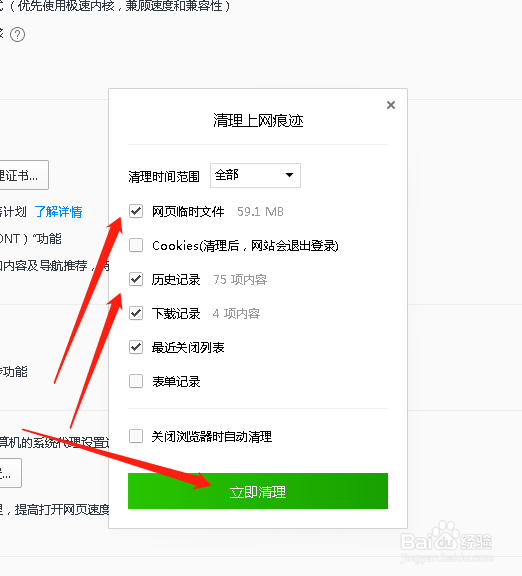Close the 清理上网痕迹 dialog
The width and height of the screenshot is (522, 576).
point(391,105)
